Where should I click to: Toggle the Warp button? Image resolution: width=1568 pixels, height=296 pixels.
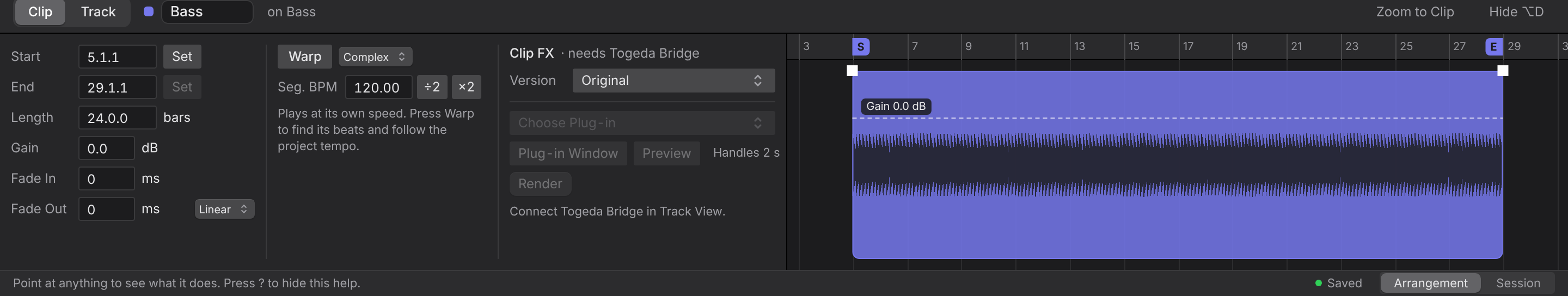pos(304,57)
